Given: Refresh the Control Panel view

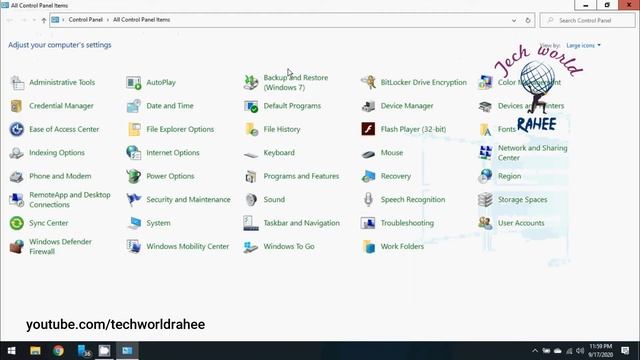Looking at the screenshot, I should click(x=528, y=20).
